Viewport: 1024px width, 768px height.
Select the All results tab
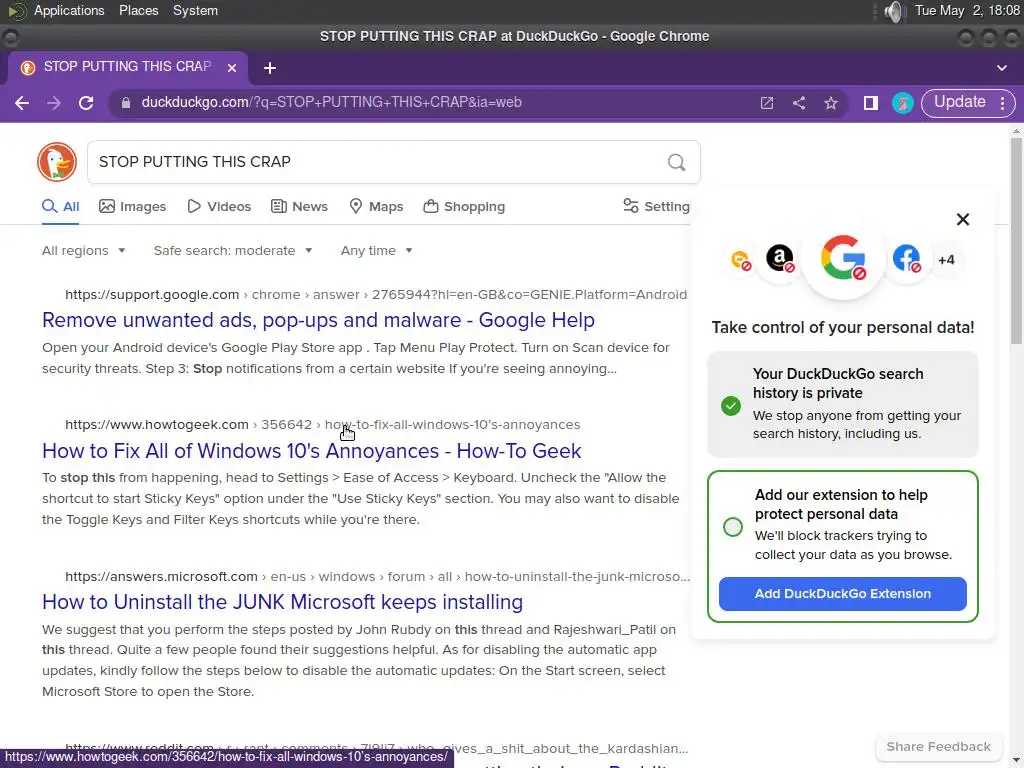61,206
